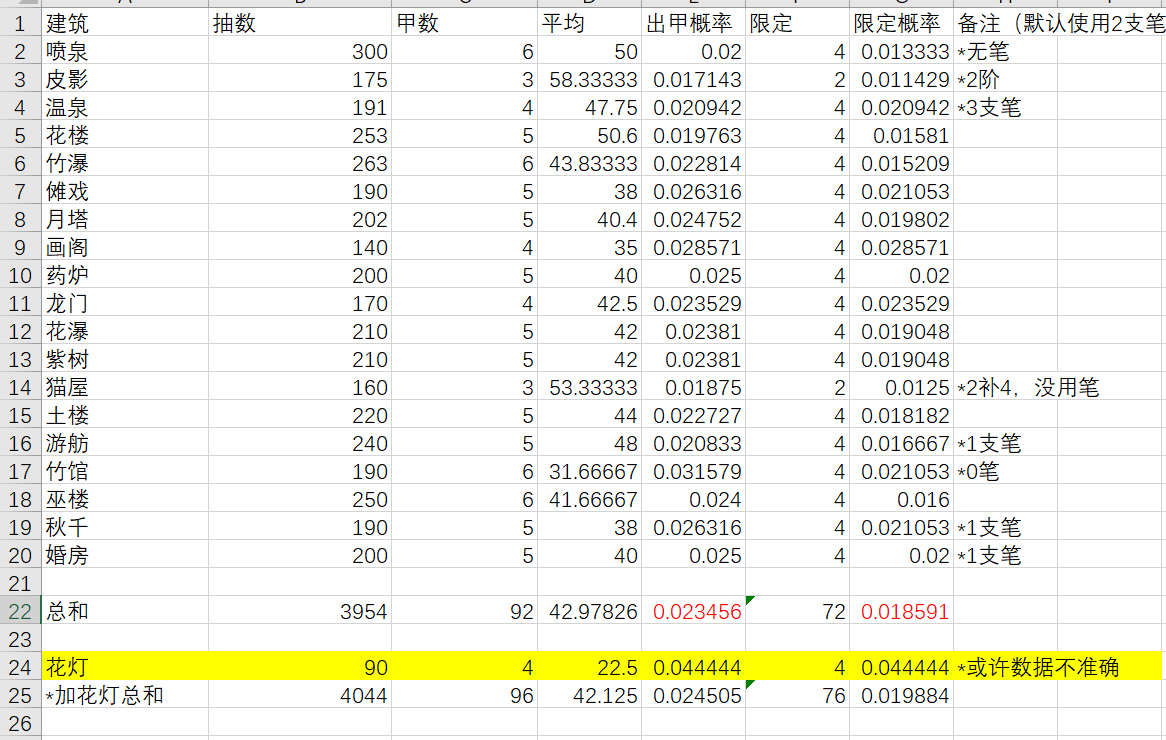Select the cell '月塔'
Image resolution: width=1166 pixels, height=740 pixels.
tap(125, 220)
